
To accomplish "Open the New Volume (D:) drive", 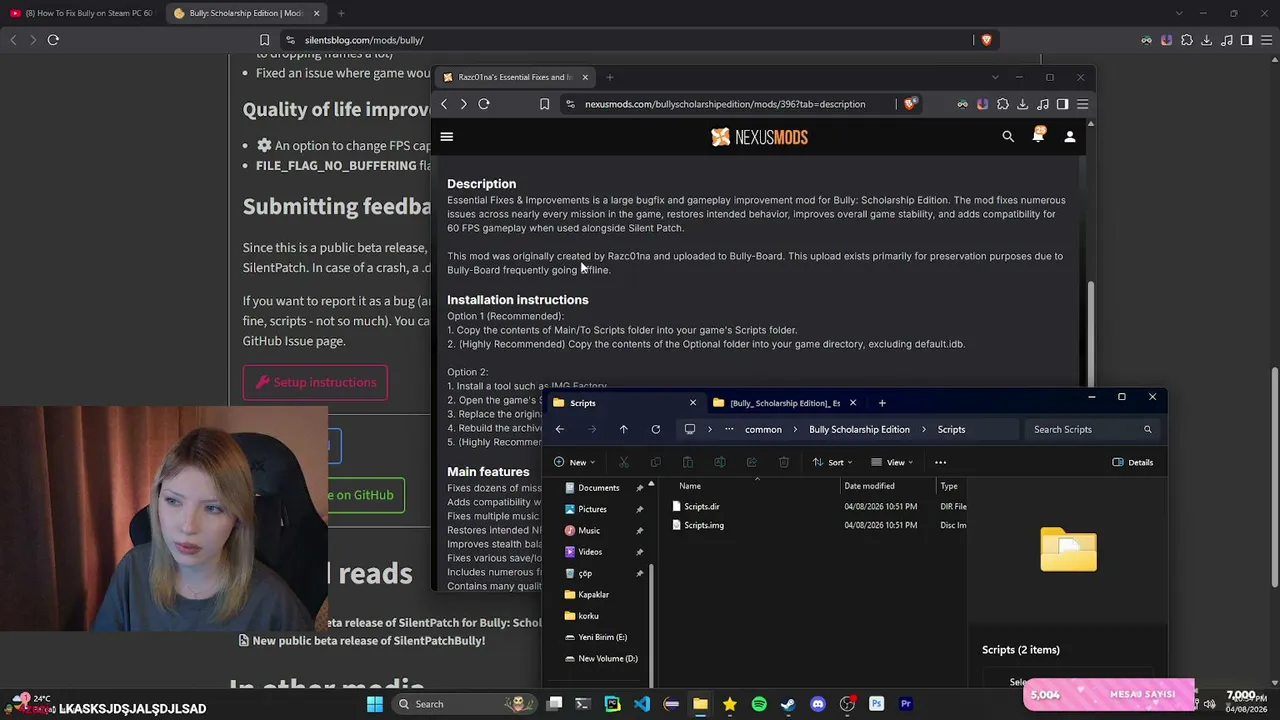I will (607, 659).
